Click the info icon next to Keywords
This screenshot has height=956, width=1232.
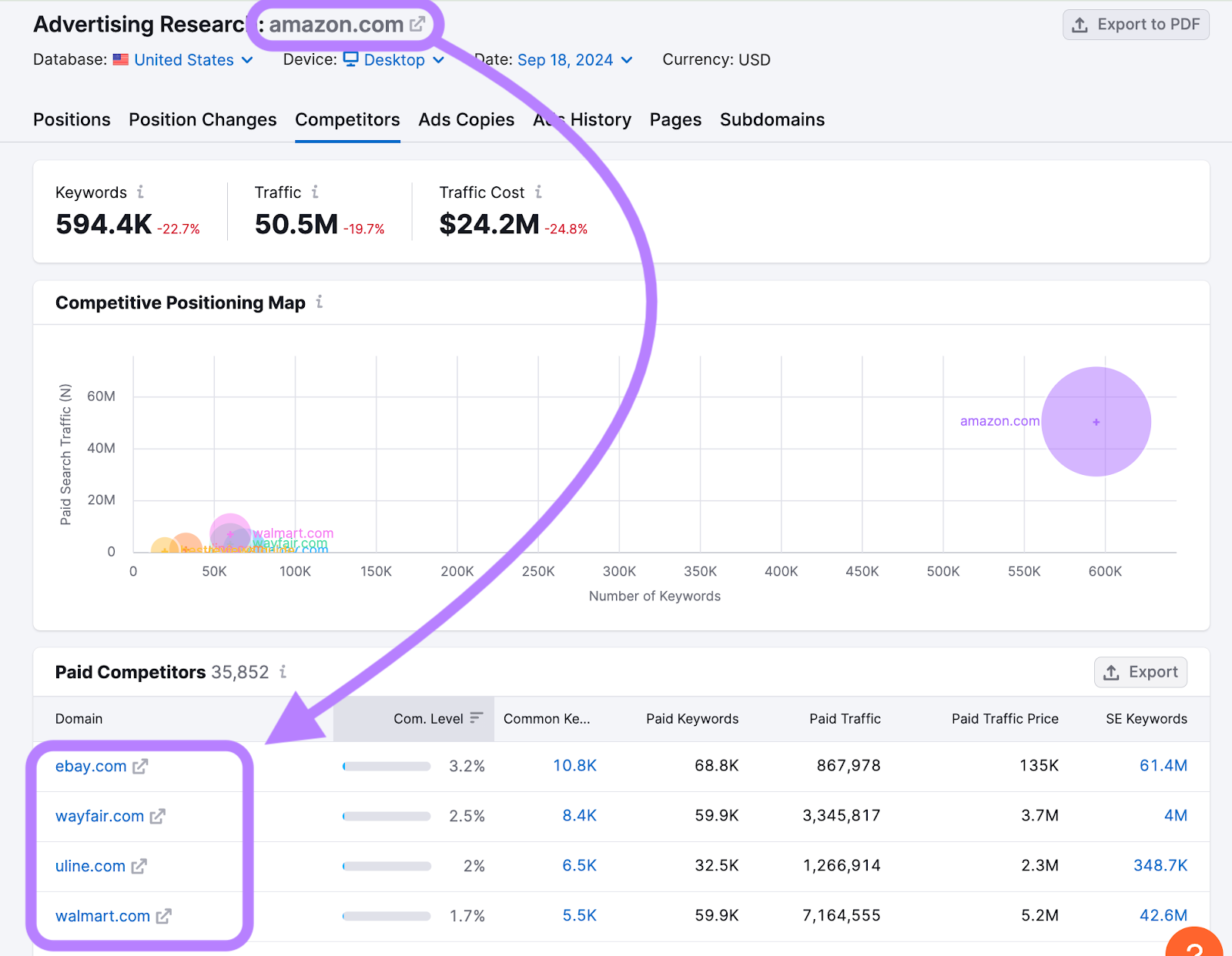click(140, 192)
